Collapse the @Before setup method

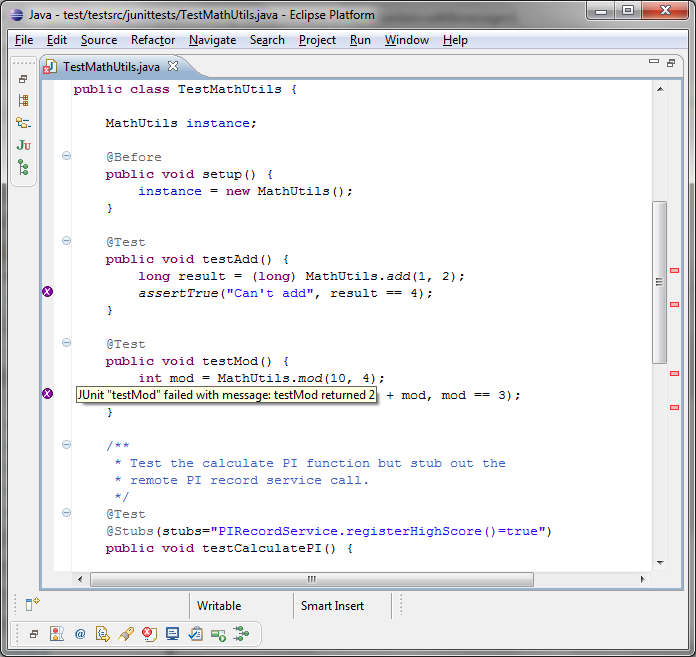(x=66, y=156)
